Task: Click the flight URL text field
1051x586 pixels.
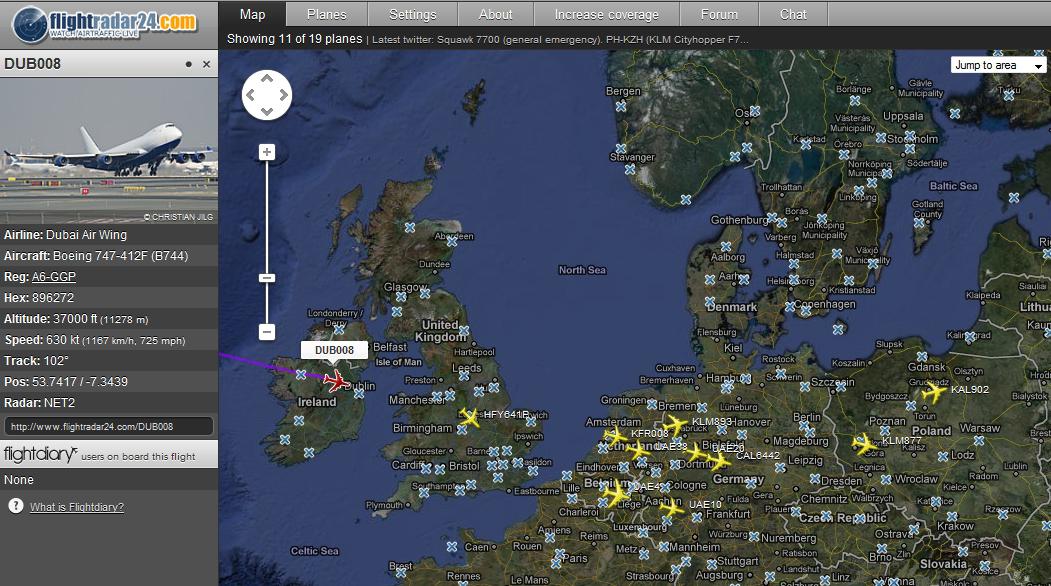Action: (109, 426)
